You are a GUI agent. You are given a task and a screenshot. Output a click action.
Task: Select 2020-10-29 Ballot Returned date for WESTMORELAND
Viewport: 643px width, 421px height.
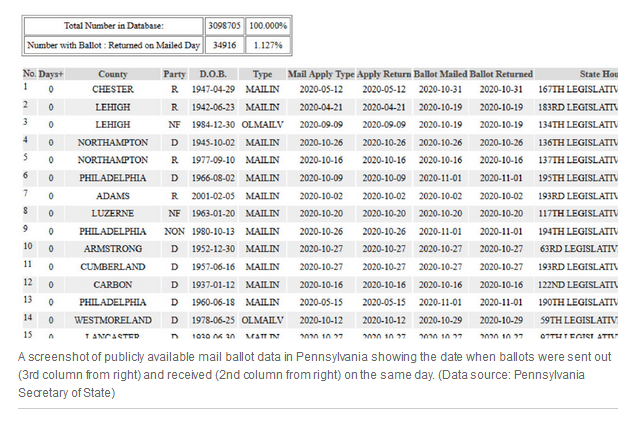click(501, 320)
